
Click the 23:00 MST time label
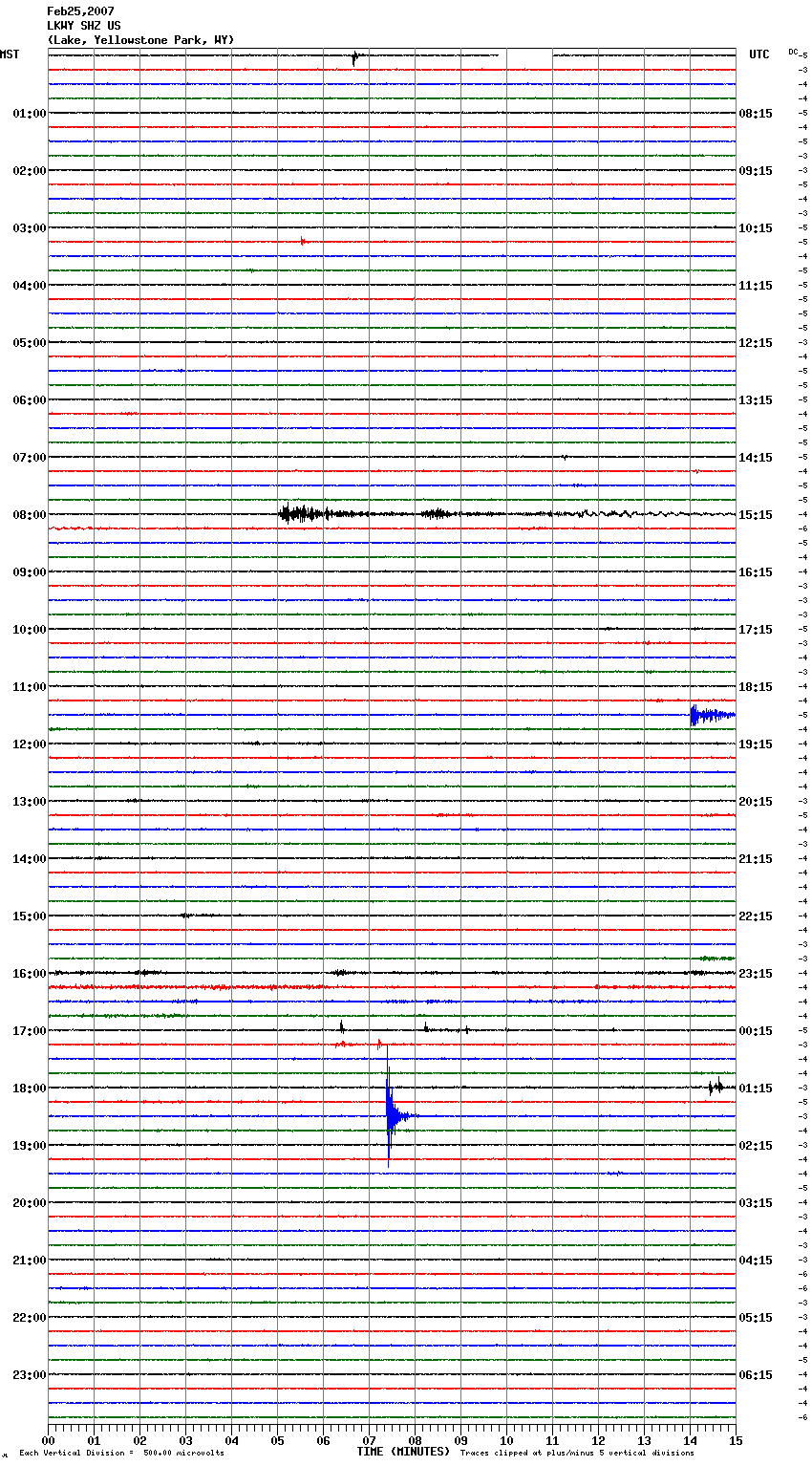pyautogui.click(x=29, y=1375)
